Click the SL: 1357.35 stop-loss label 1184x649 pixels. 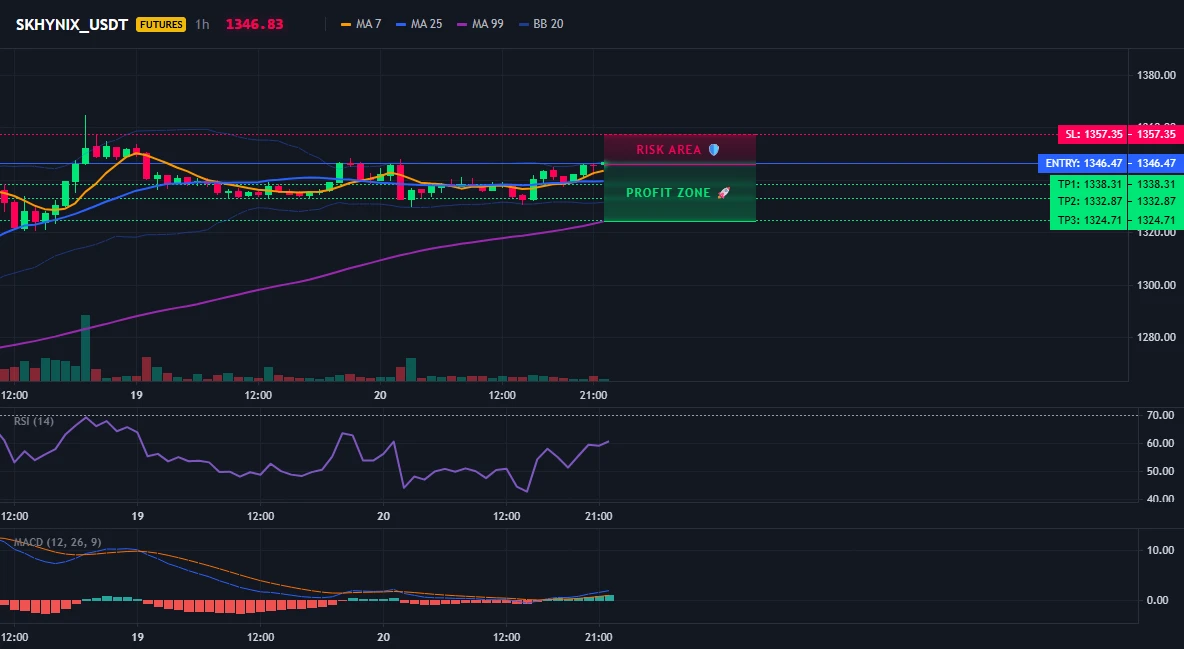pos(1093,134)
